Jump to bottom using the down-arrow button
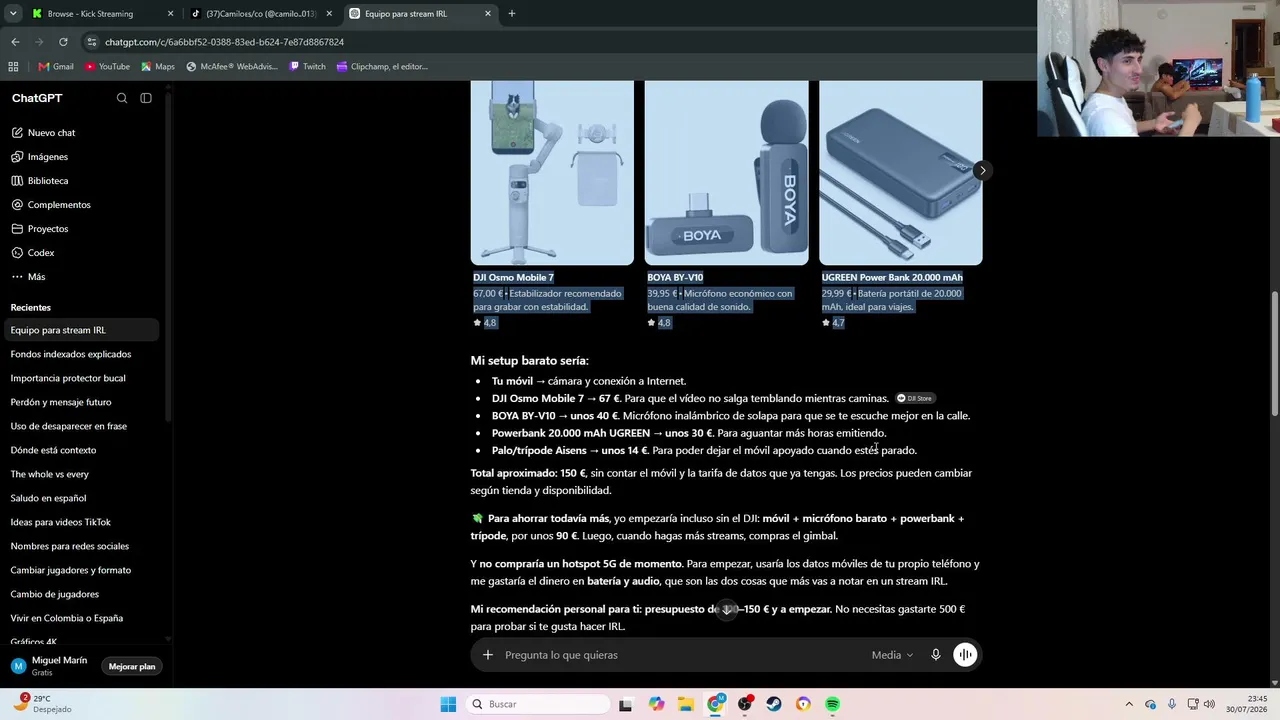 (727, 609)
